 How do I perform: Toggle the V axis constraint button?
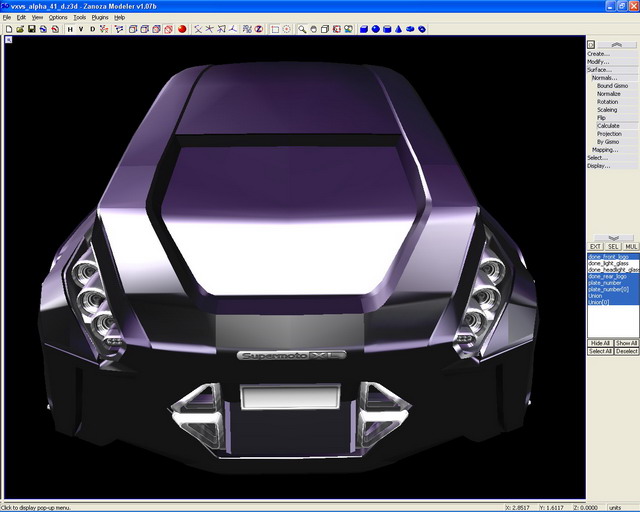pyautogui.click(x=81, y=29)
